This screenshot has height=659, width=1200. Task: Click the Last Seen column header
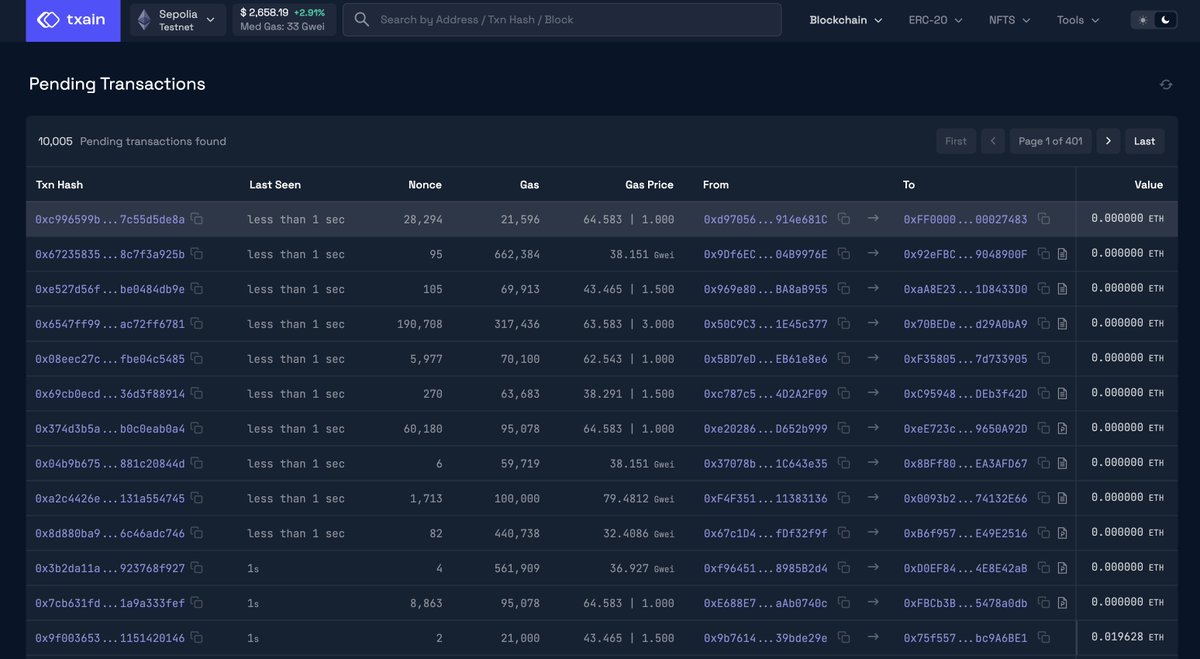(x=275, y=185)
